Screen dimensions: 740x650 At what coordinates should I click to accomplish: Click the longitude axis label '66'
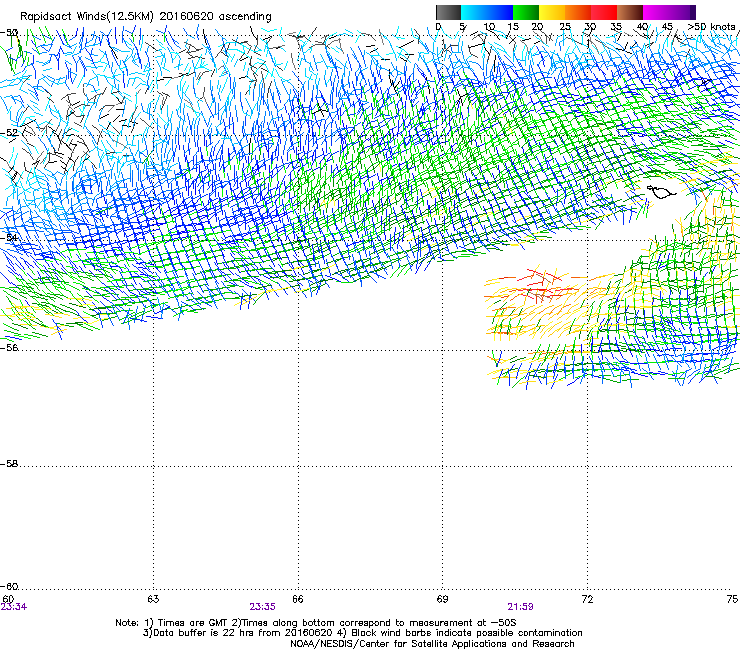[298, 599]
